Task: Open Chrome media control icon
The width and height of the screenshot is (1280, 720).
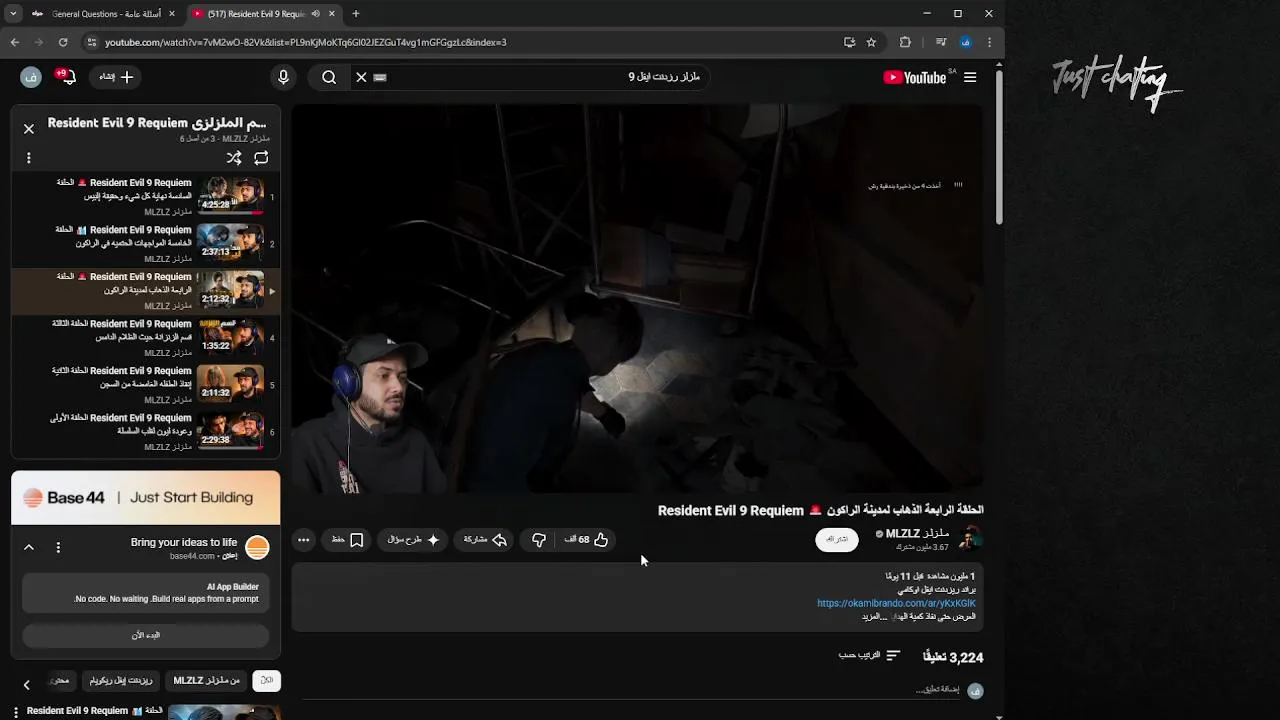Action: pos(941,42)
